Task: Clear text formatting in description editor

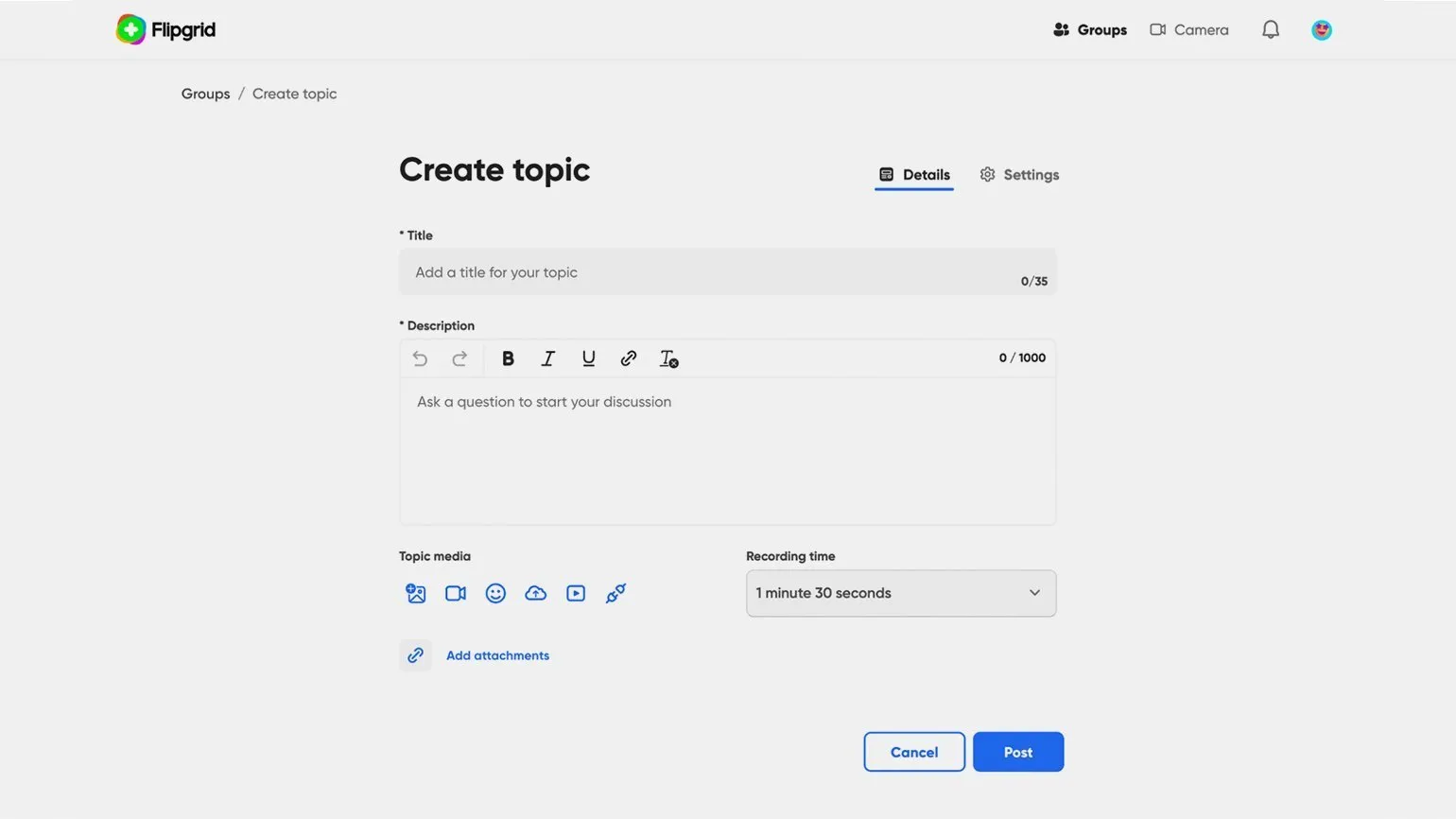Action: pos(668,358)
